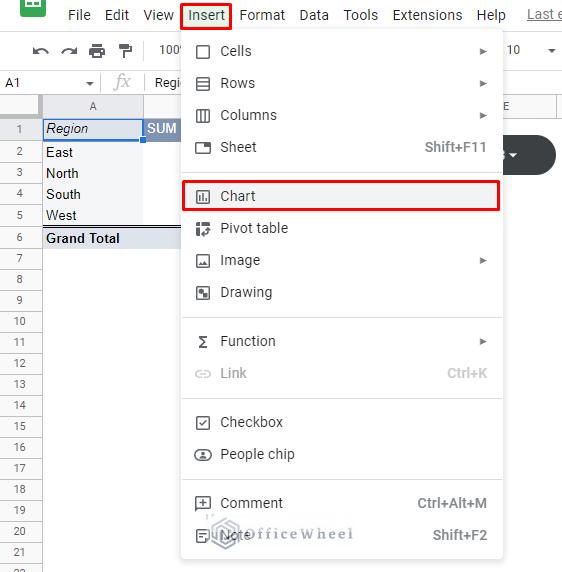Open the Tools menu
This screenshot has height=572, width=562.
[361, 15]
